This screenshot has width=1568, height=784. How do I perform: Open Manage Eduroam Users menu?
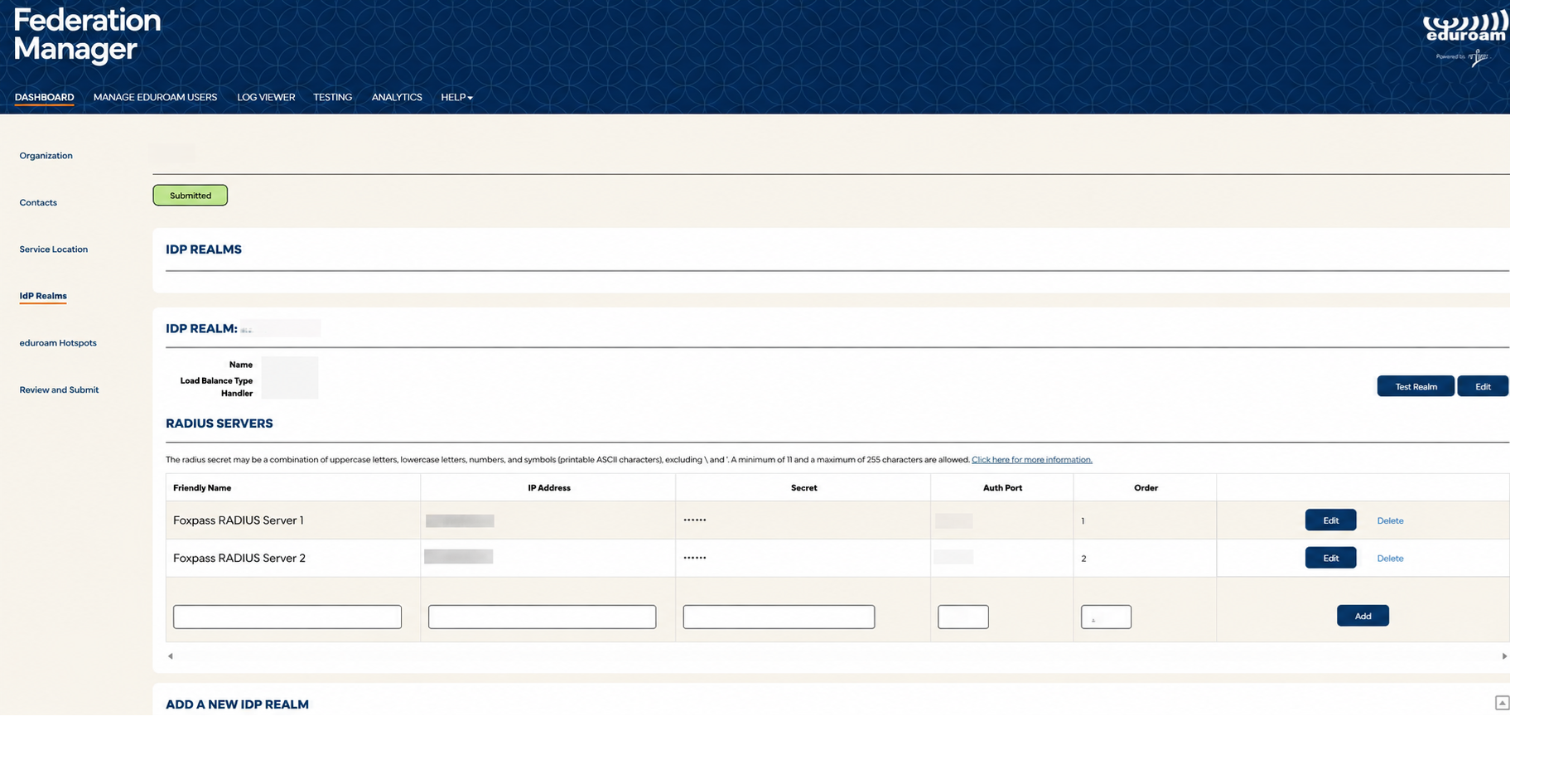pyautogui.click(x=155, y=97)
